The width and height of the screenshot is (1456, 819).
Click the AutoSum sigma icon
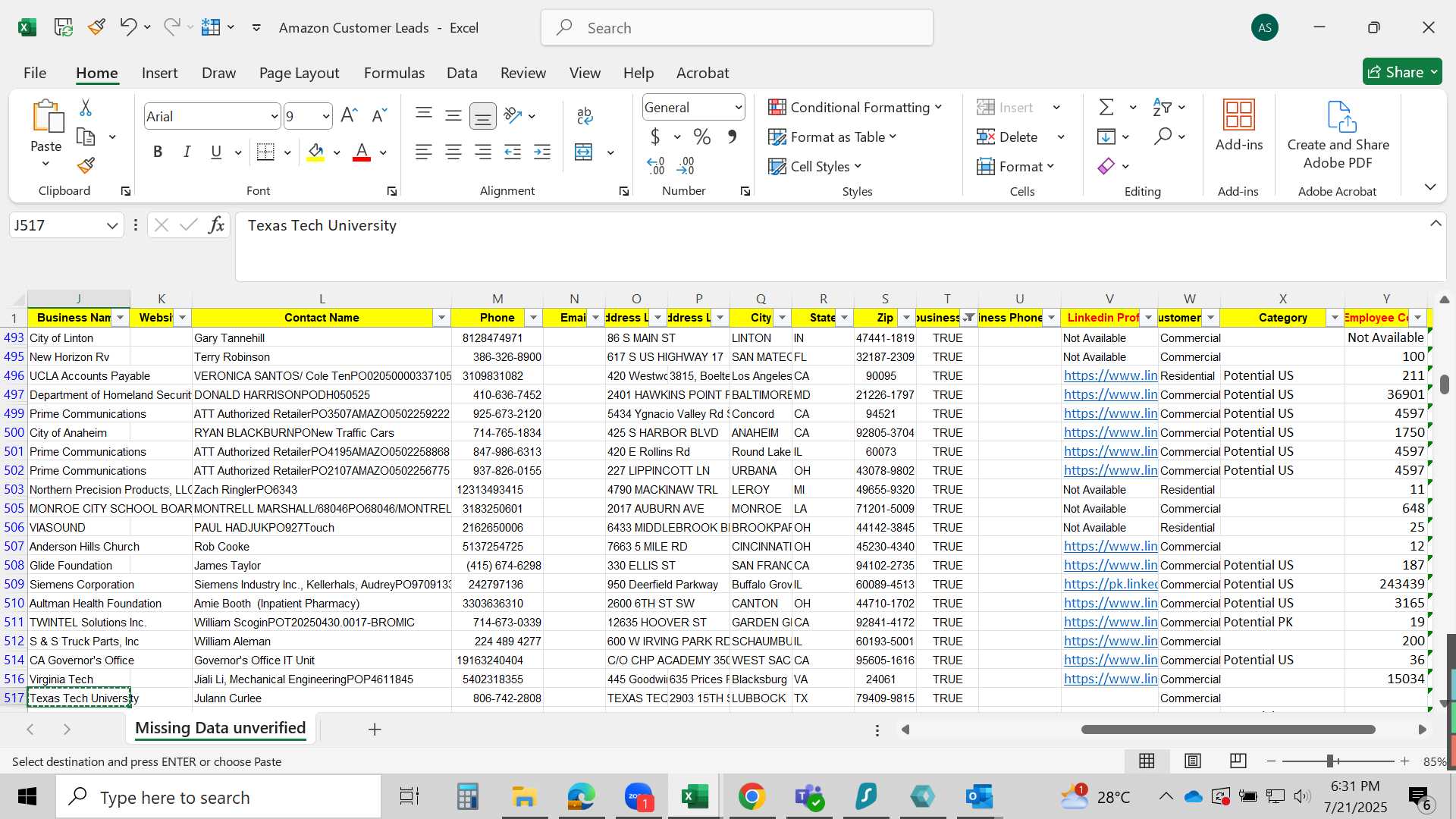(1107, 107)
